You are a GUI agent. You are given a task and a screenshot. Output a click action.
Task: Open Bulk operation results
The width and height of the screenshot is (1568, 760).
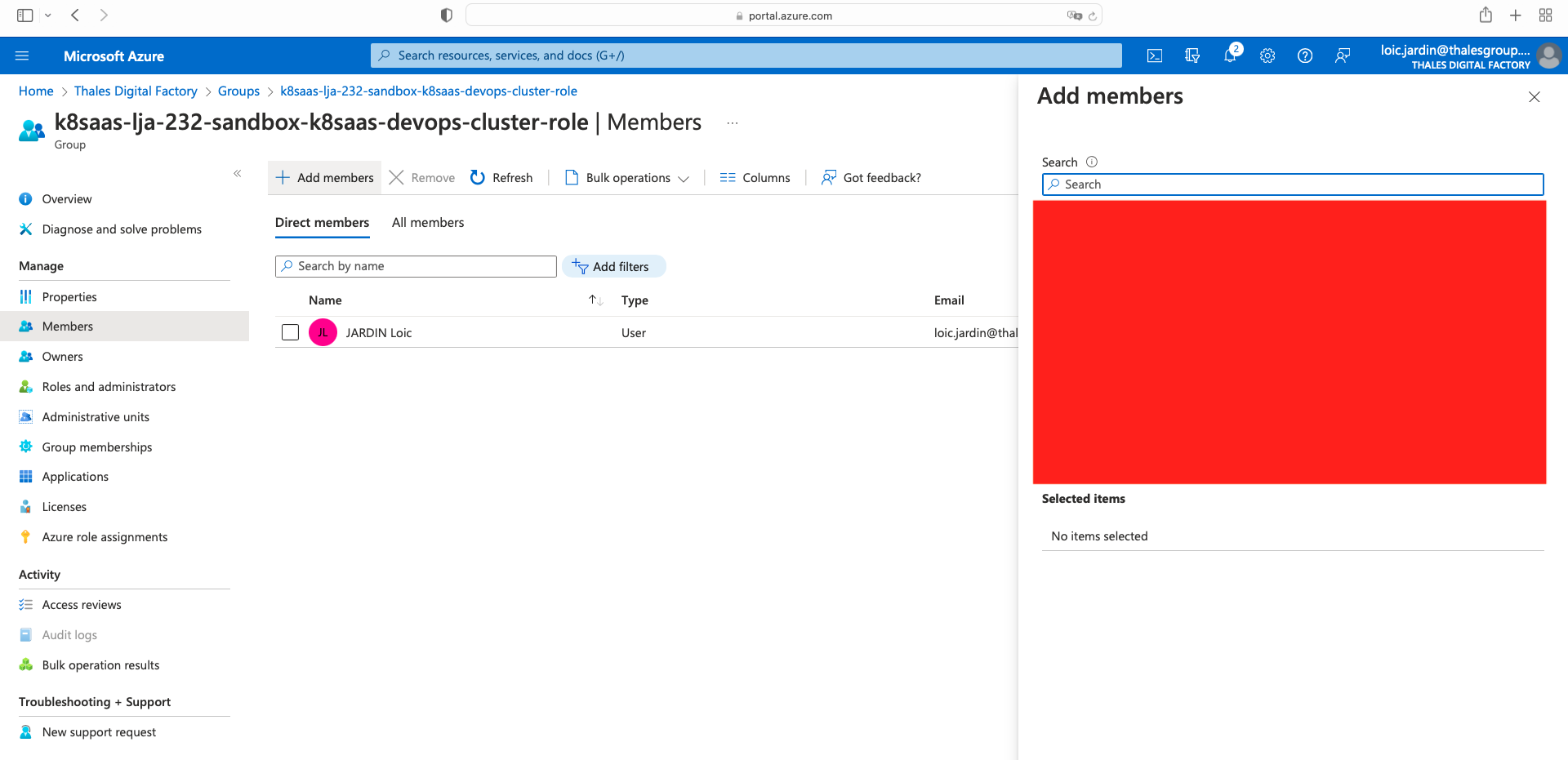coord(100,665)
